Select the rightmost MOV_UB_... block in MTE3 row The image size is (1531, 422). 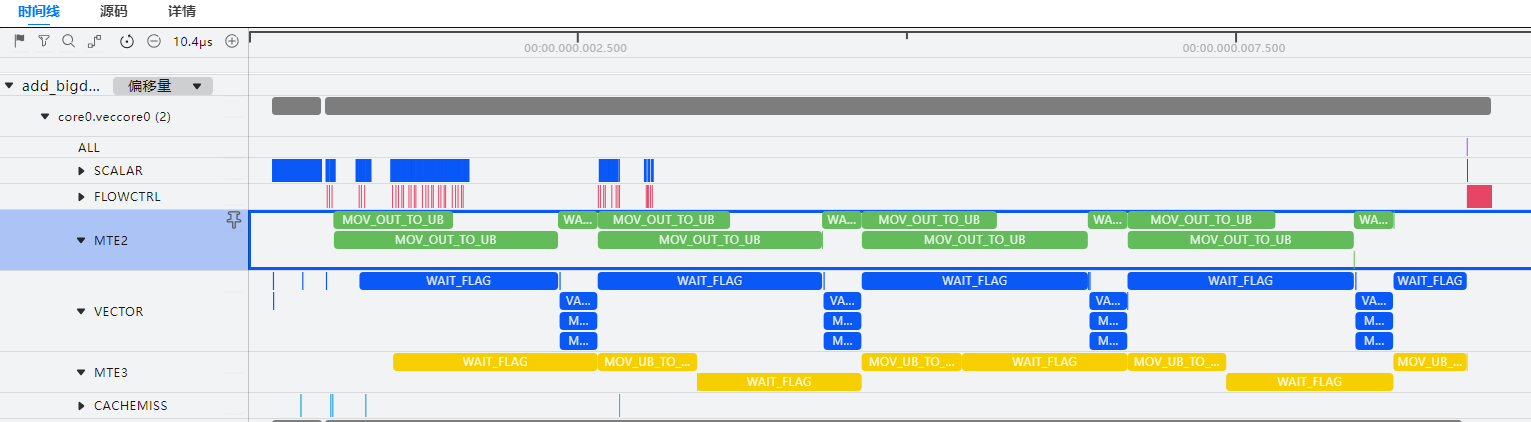(x=1429, y=362)
